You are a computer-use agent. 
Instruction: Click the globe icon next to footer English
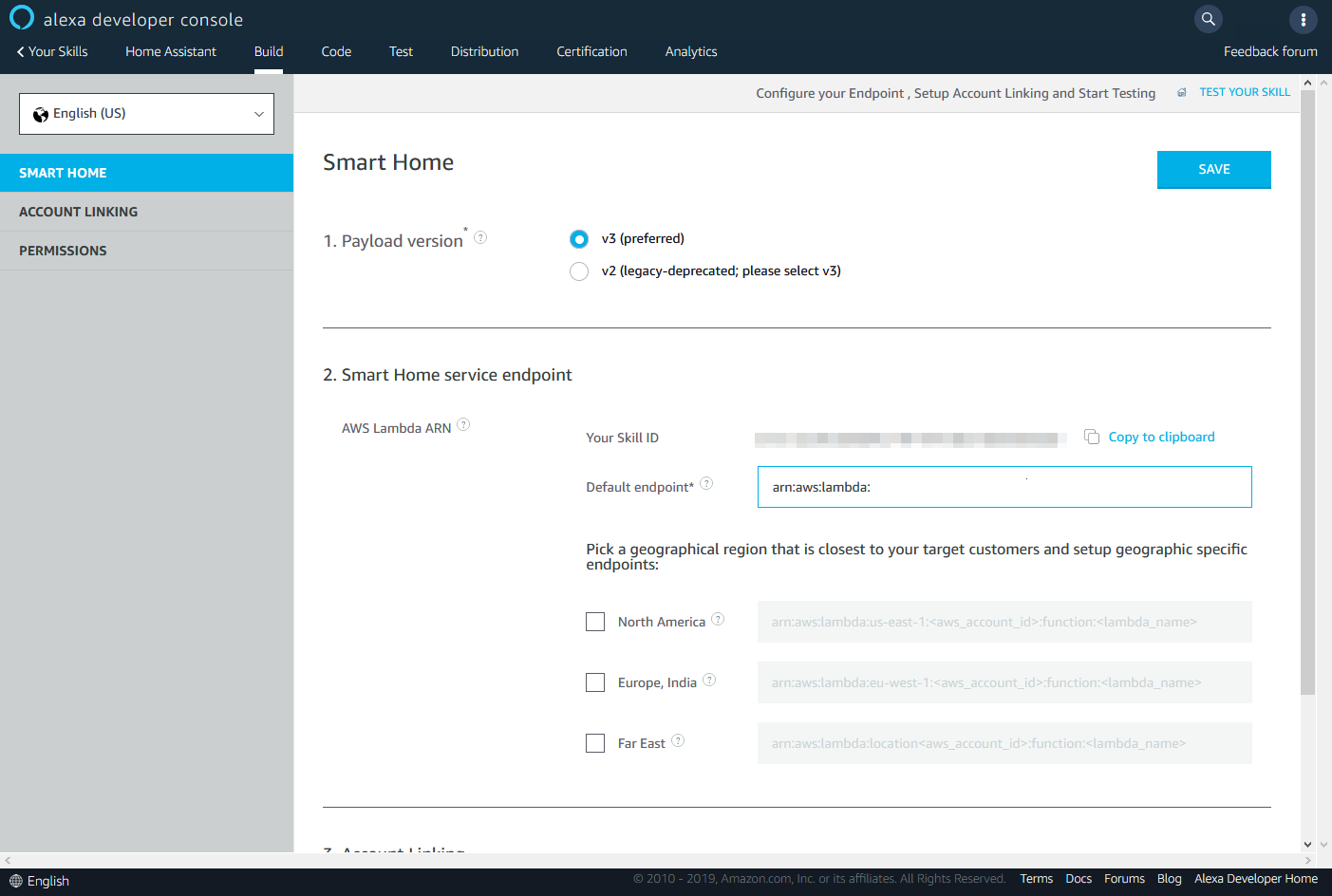click(x=16, y=881)
